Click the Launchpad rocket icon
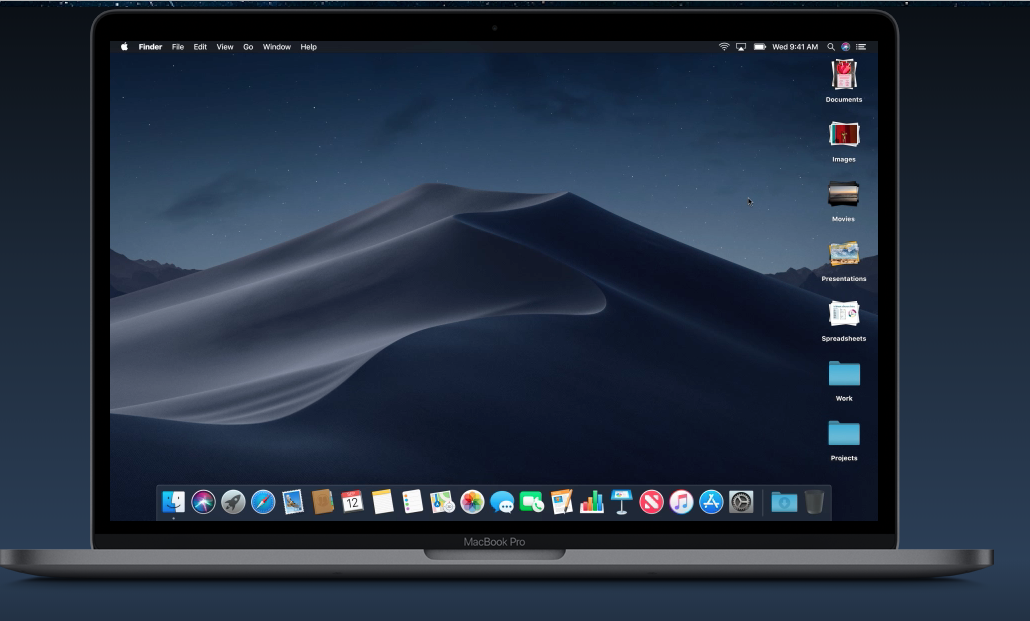Viewport: 1030px width, 621px height. pyautogui.click(x=233, y=502)
